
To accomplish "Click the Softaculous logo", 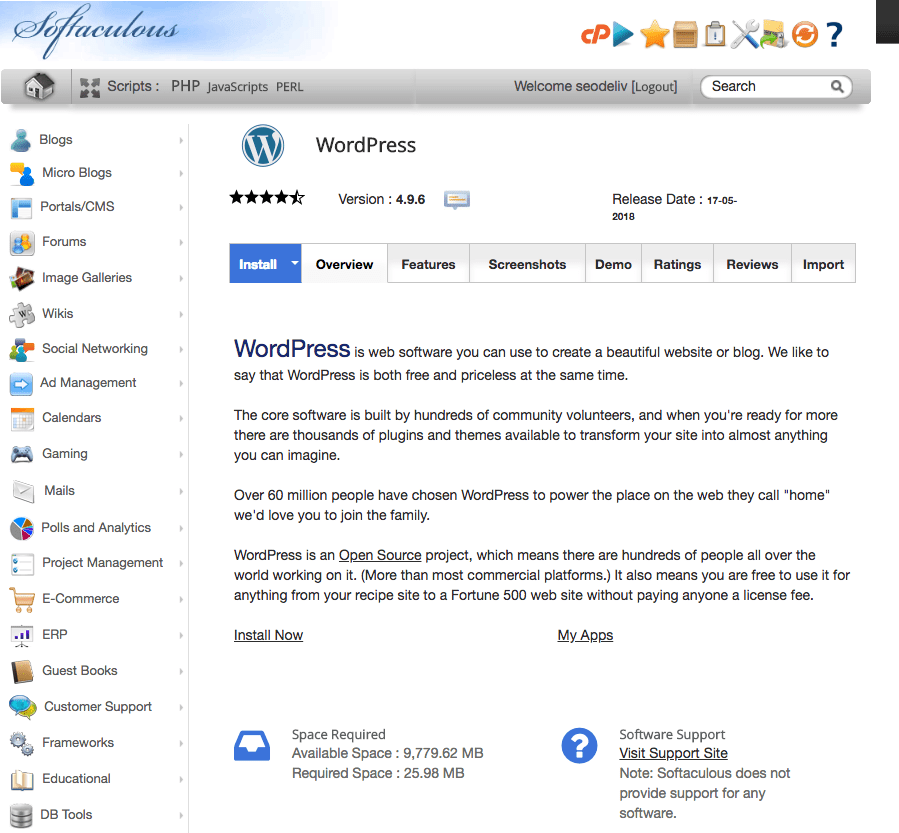I will click(96, 30).
